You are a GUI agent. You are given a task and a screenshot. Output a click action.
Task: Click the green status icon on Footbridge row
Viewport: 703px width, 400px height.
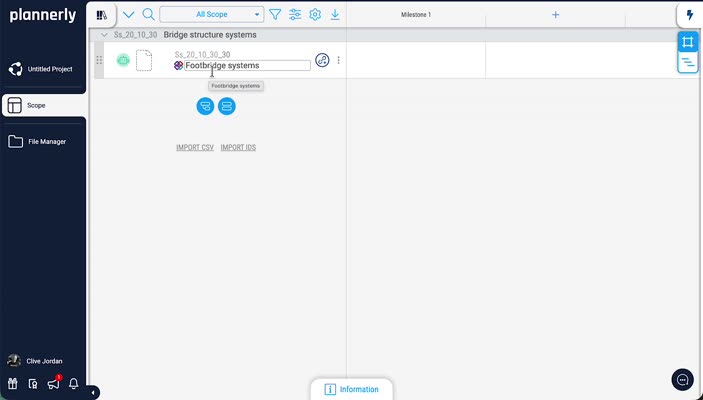pyautogui.click(x=123, y=60)
